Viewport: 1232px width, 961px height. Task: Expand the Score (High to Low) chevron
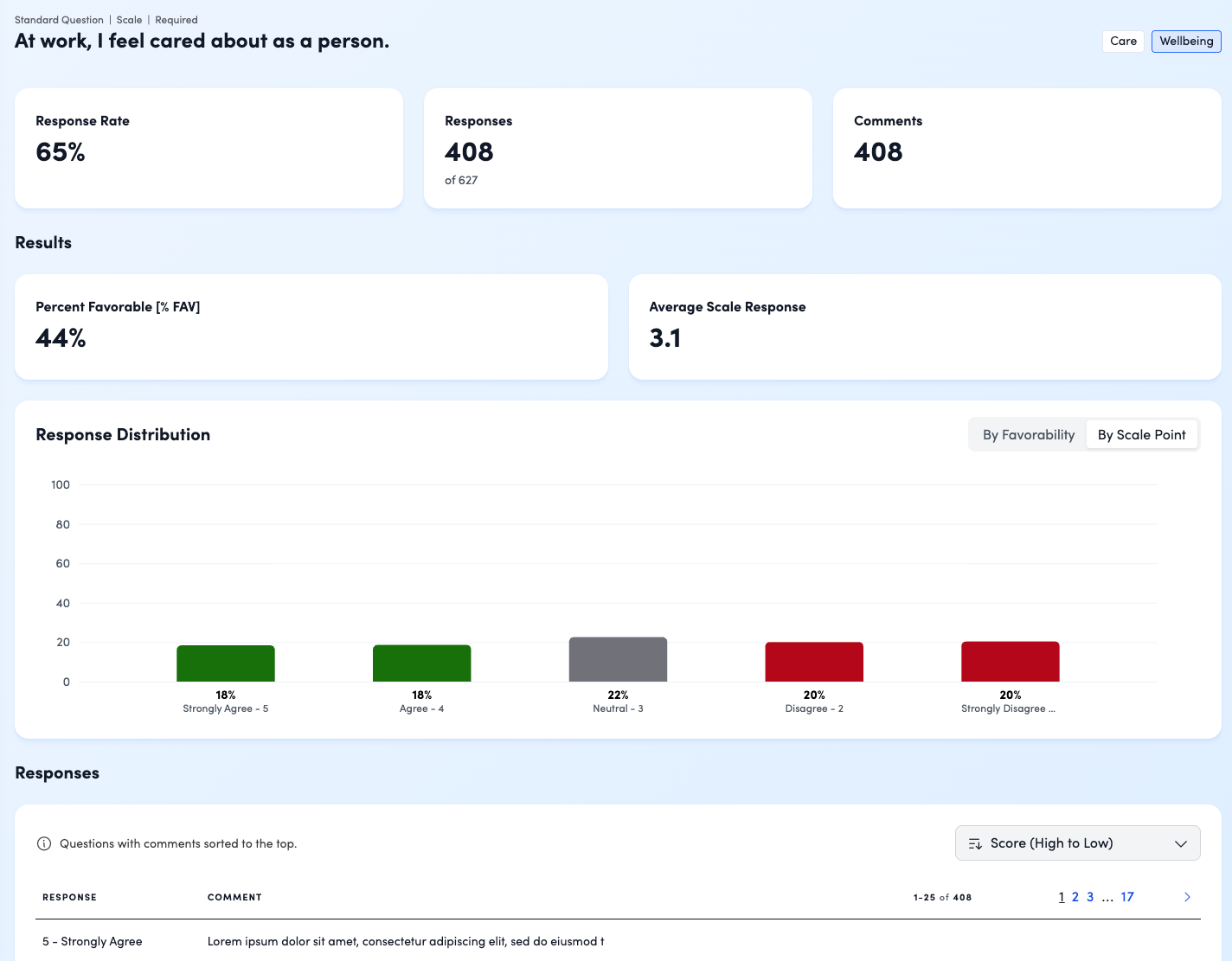click(1180, 843)
